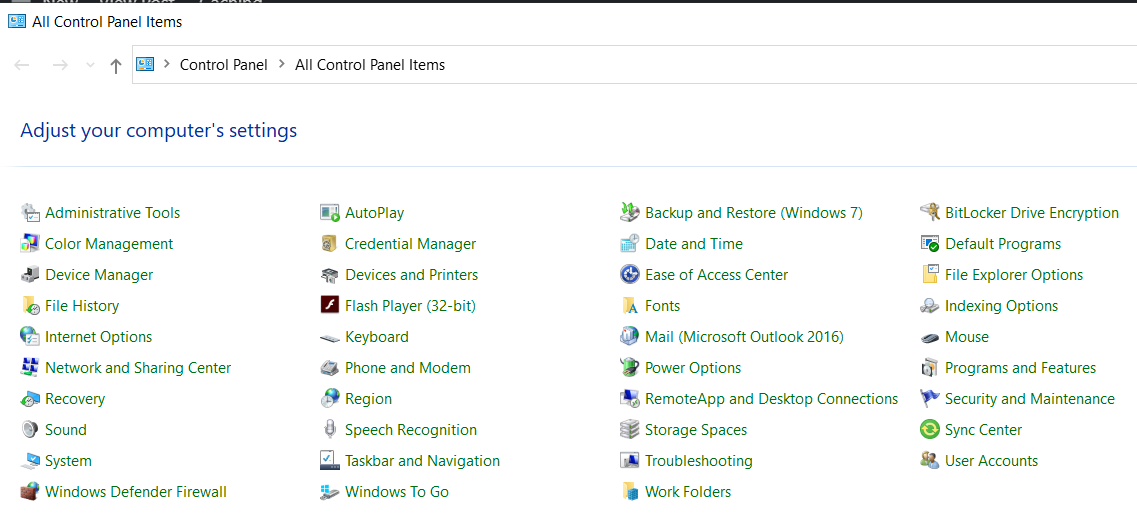This screenshot has width=1137, height=524.
Task: Open the Flash Player (32-bit) icon
Action: pyautogui.click(x=330, y=306)
